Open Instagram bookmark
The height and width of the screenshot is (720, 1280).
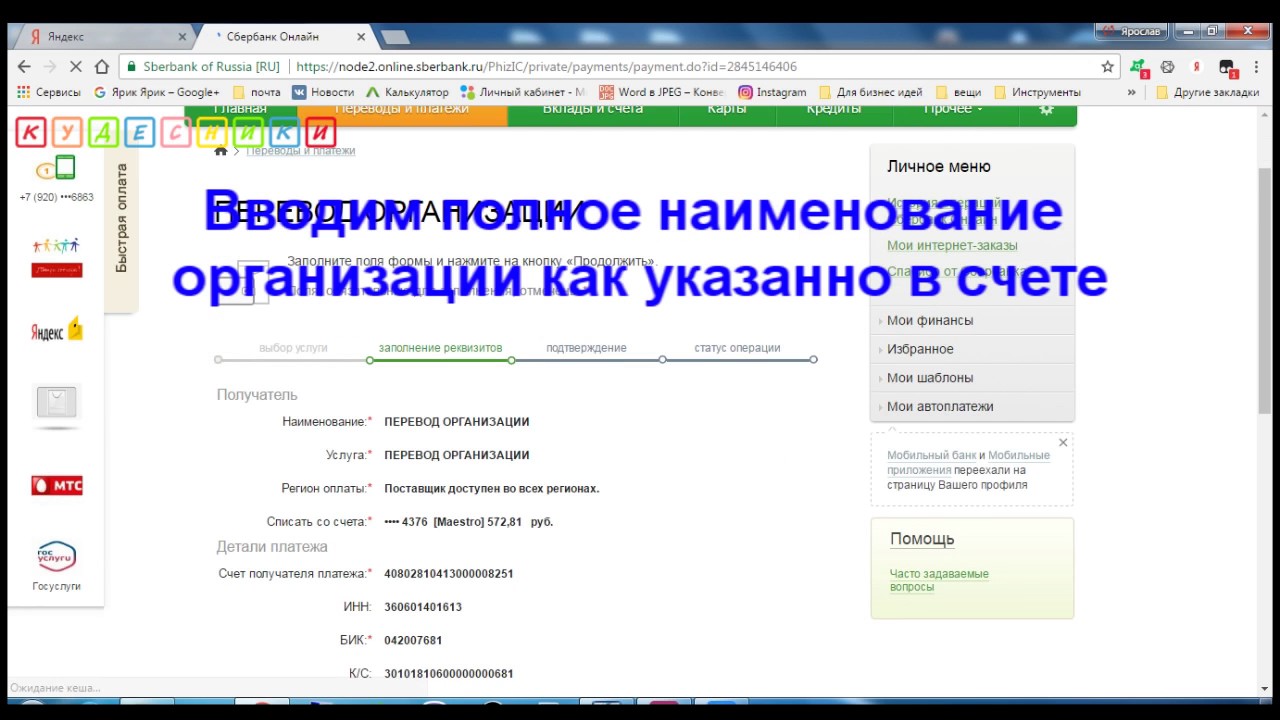[x=772, y=92]
